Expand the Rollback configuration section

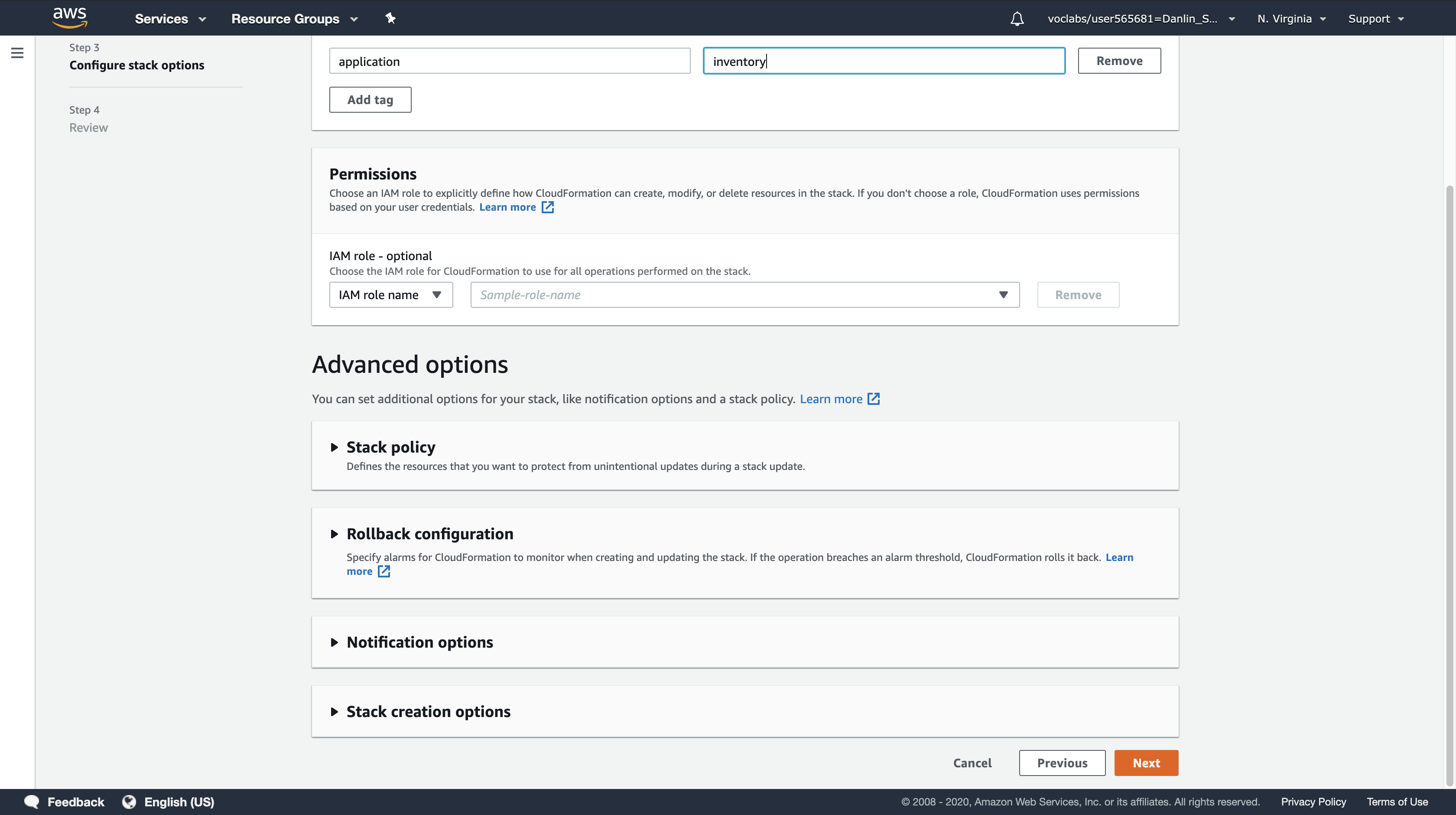coord(334,534)
